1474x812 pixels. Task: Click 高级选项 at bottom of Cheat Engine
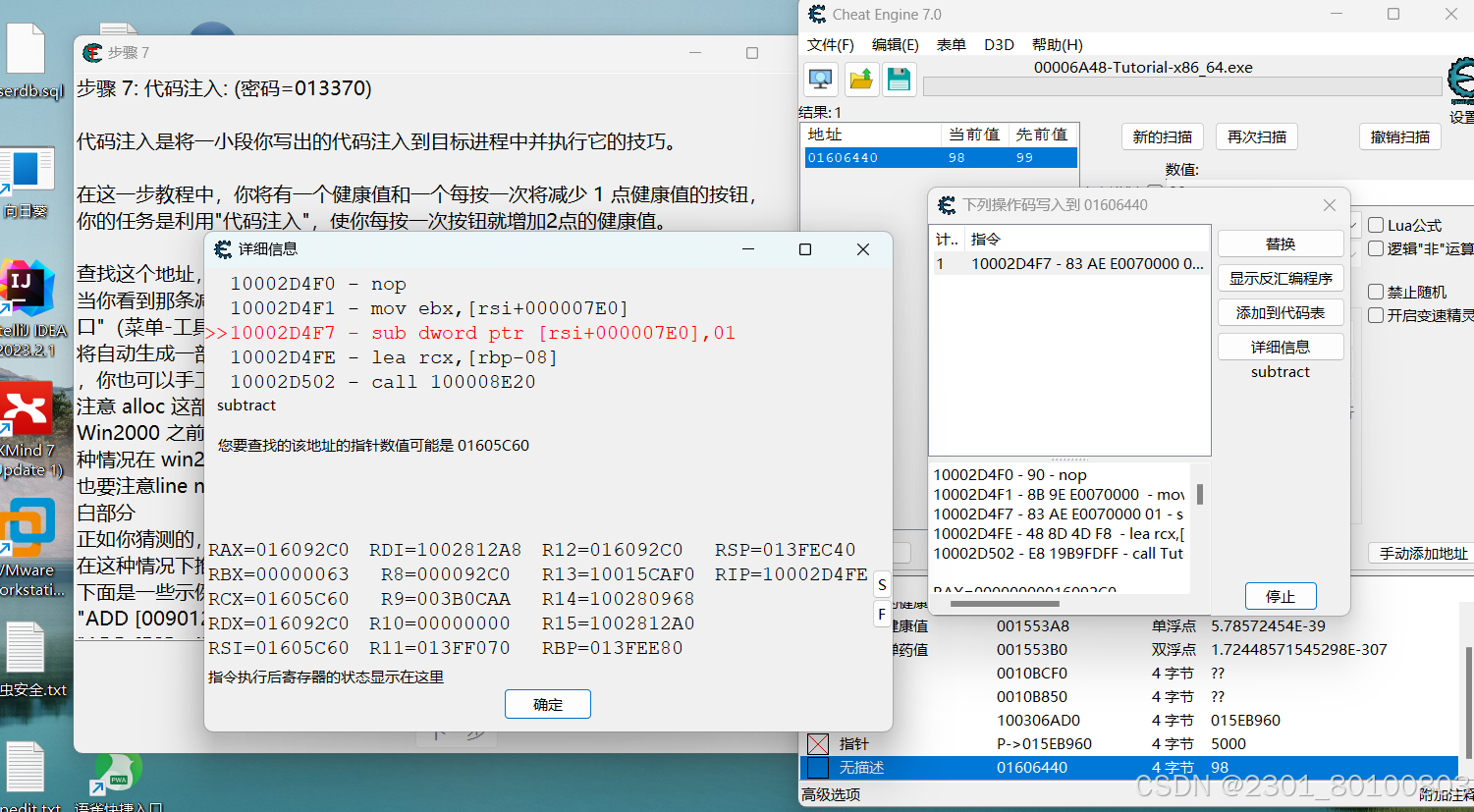[x=831, y=794]
